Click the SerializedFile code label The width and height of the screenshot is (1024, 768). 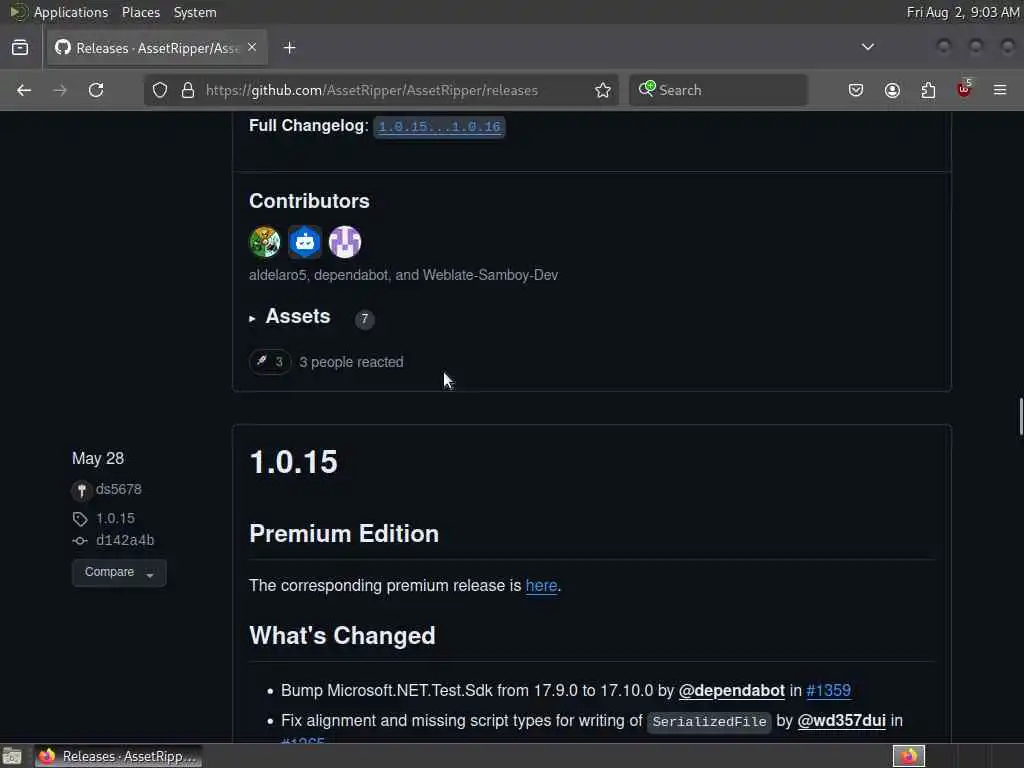(709, 721)
